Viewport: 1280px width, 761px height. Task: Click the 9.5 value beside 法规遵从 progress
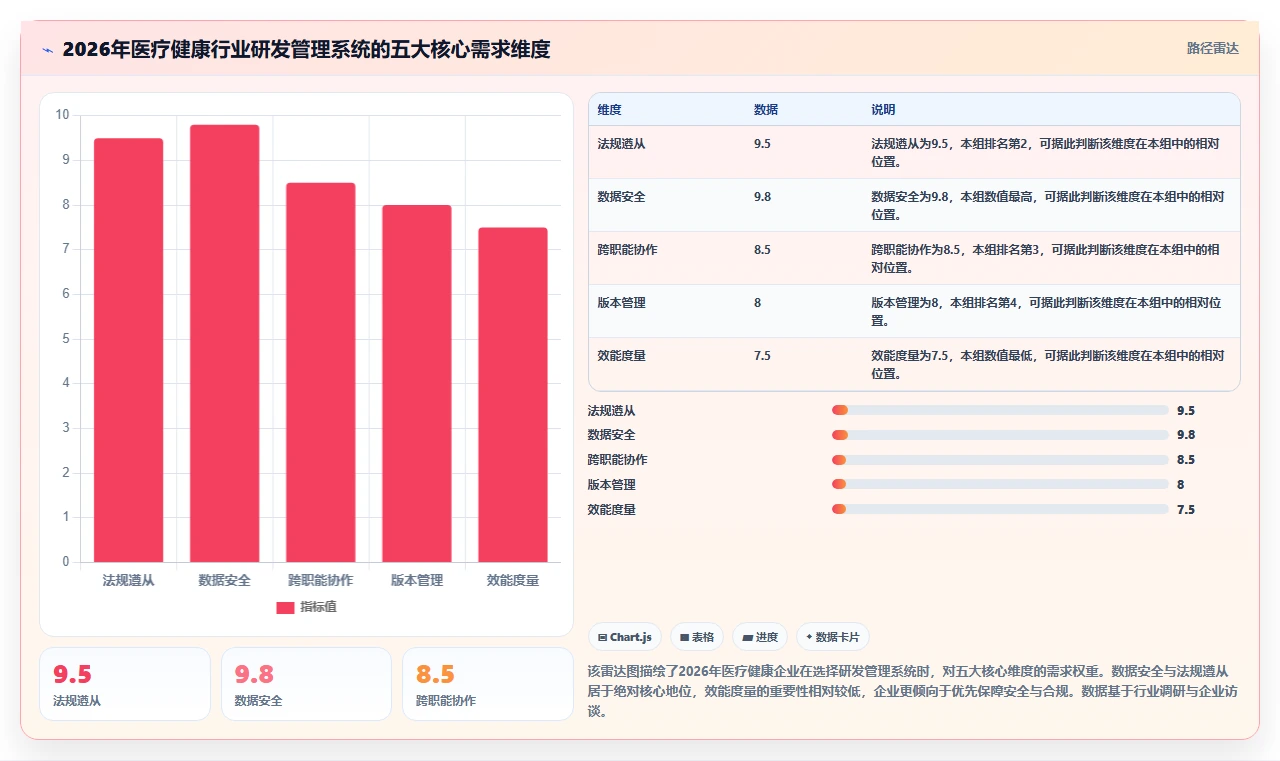[x=1186, y=410]
